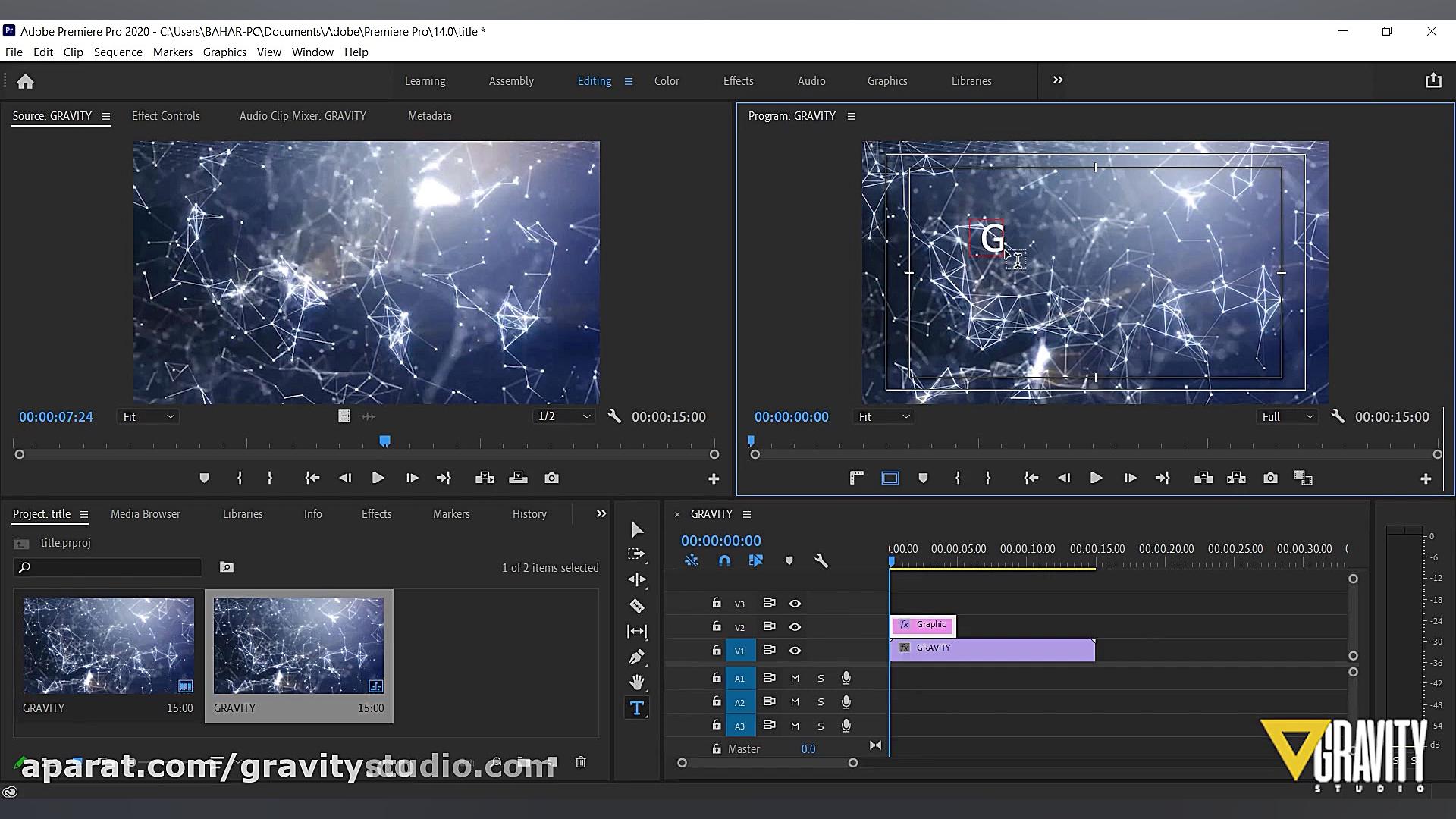The width and height of the screenshot is (1456, 819).
Task: Expand hidden workspaces chevron
Action: 1058,80
